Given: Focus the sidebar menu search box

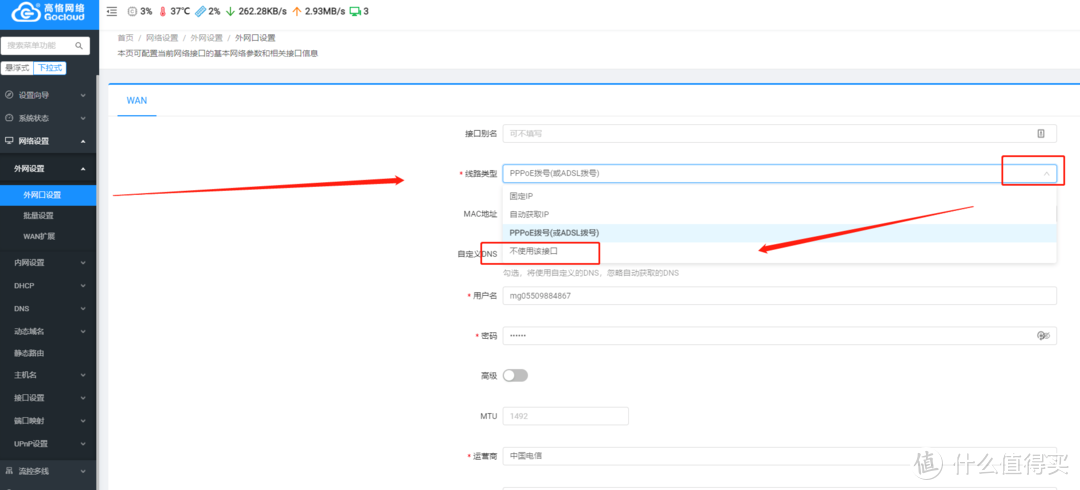Looking at the screenshot, I should [45, 45].
